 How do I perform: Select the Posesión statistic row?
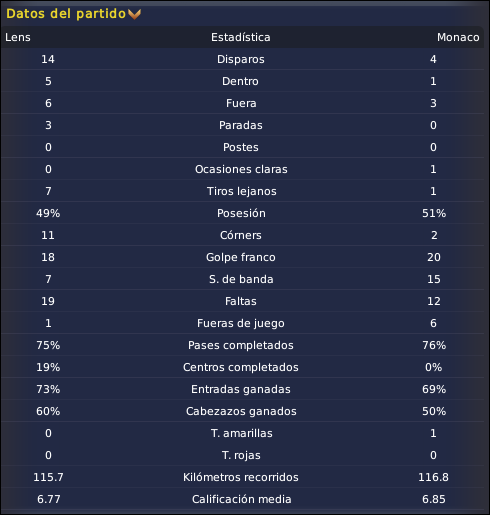pos(242,213)
